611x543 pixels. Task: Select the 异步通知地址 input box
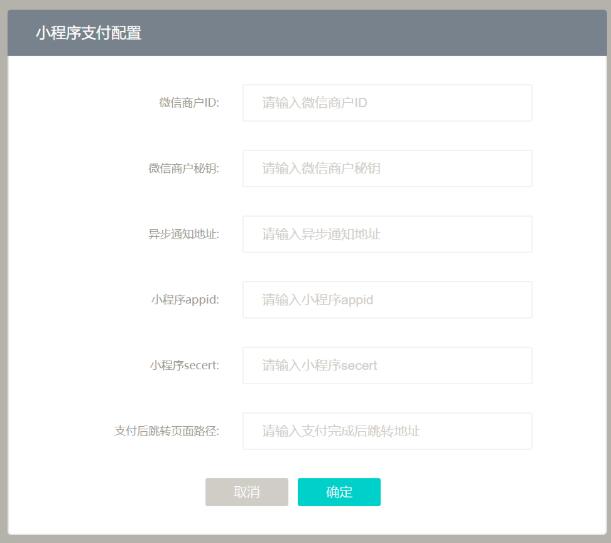coord(387,234)
